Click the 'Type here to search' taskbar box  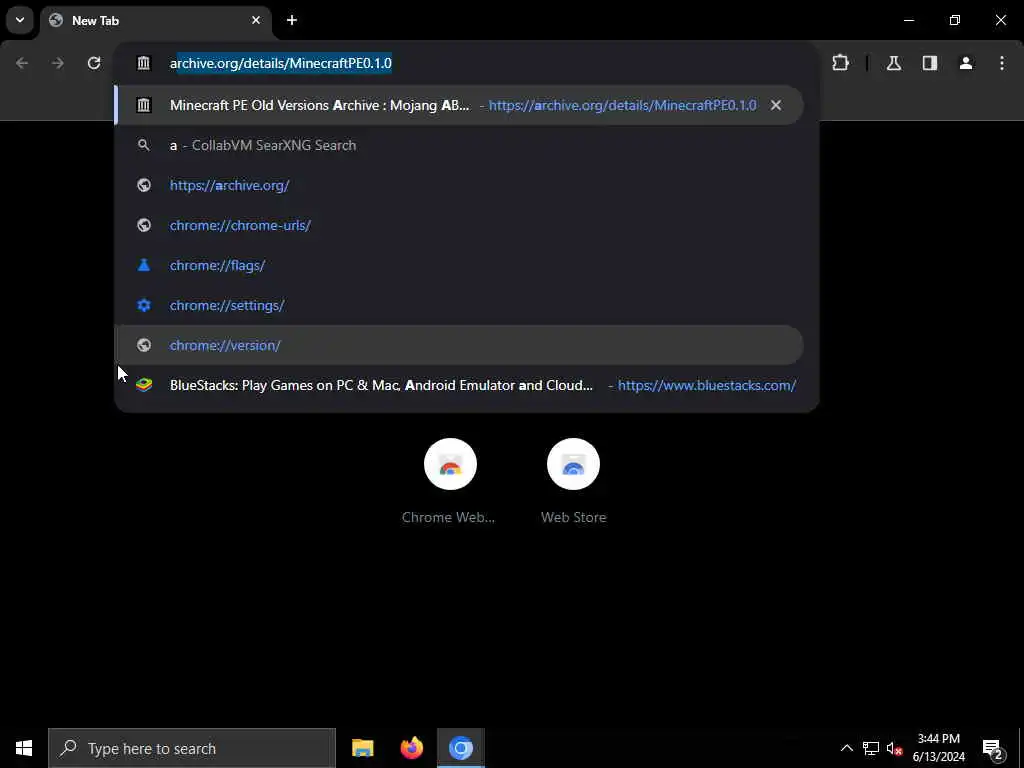click(x=192, y=748)
